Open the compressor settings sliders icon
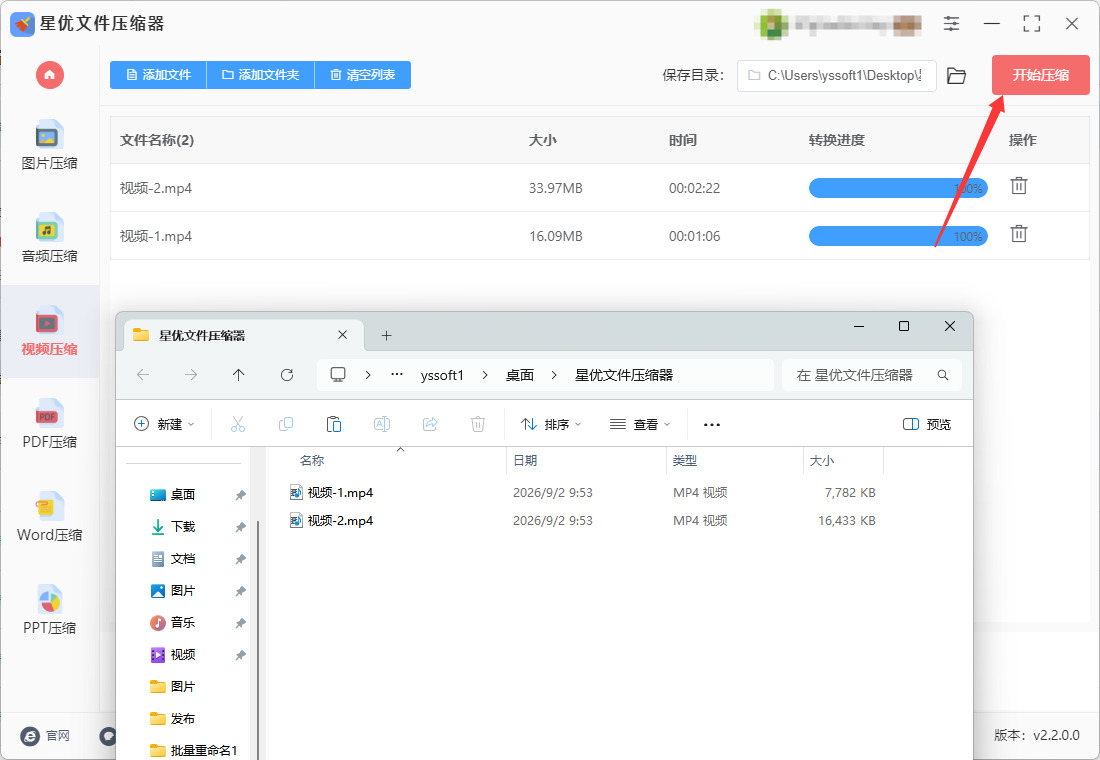Viewport: 1100px width, 760px height. (951, 23)
